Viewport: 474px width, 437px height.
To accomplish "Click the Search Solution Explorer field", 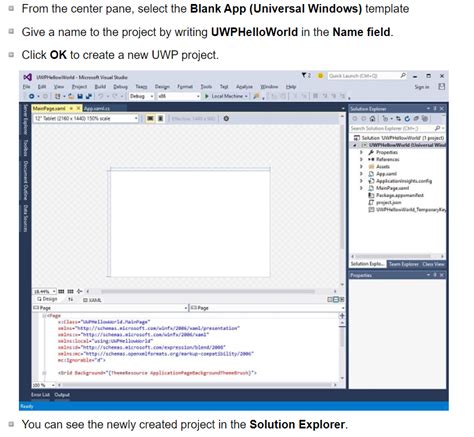I will click(392, 128).
